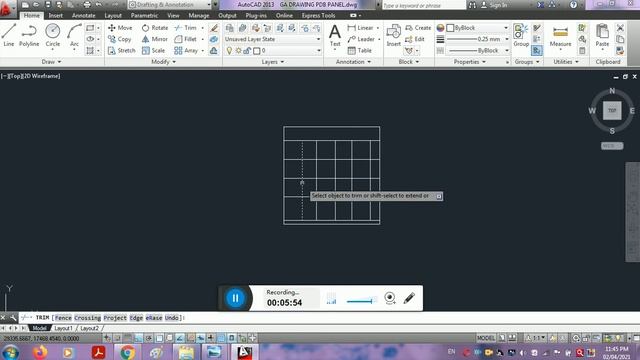Choose the Move command
The image size is (640, 360).
[x=120, y=28]
